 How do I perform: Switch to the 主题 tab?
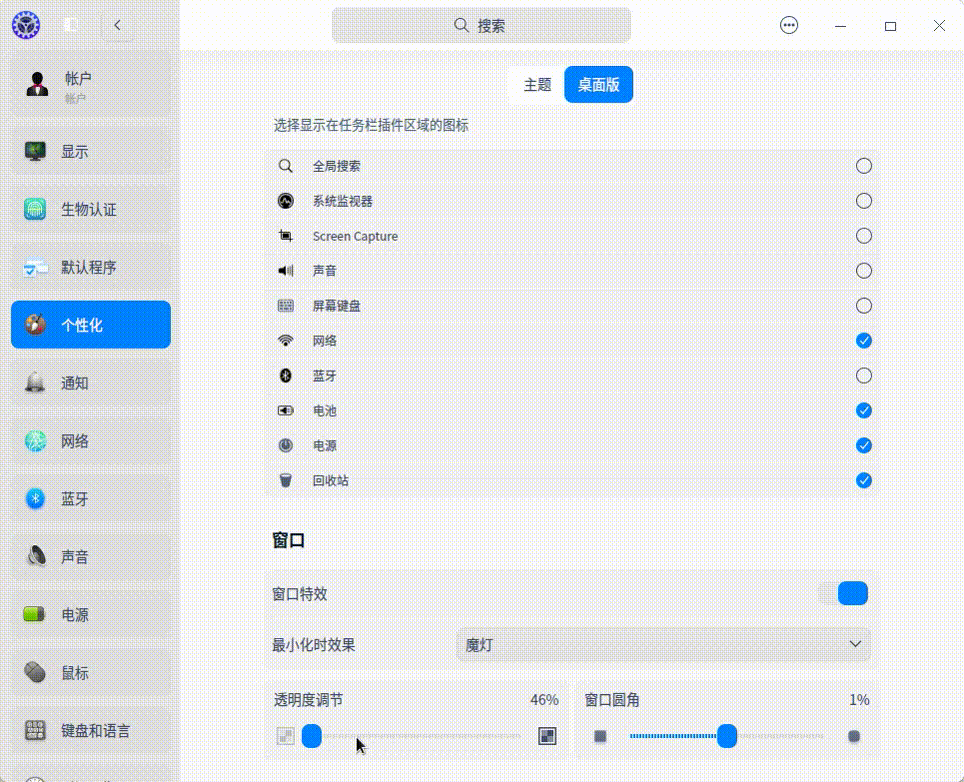pos(536,85)
